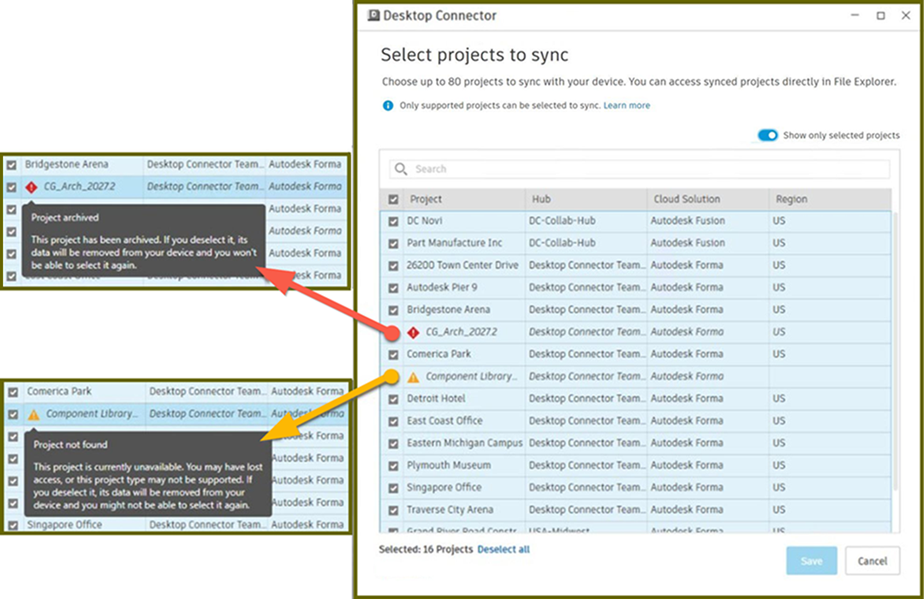Maximize the Desktop Connector window
This screenshot has width=924, height=599.
[880, 15]
